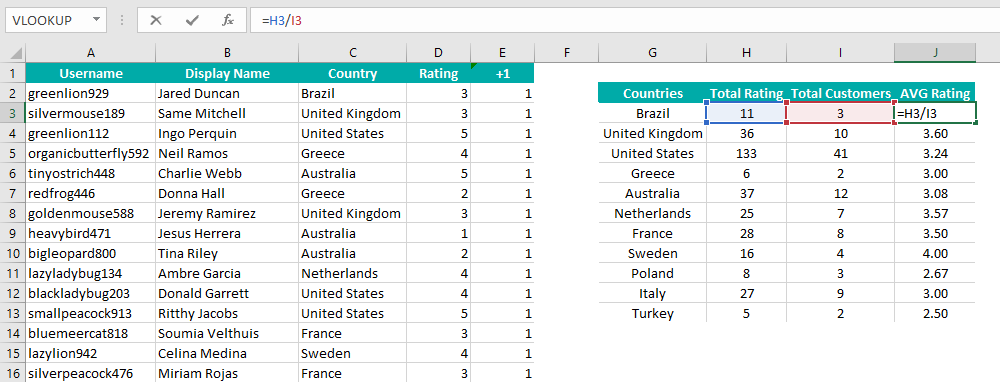Click the Username header cell
This screenshot has width=1000, height=382.
point(91,73)
